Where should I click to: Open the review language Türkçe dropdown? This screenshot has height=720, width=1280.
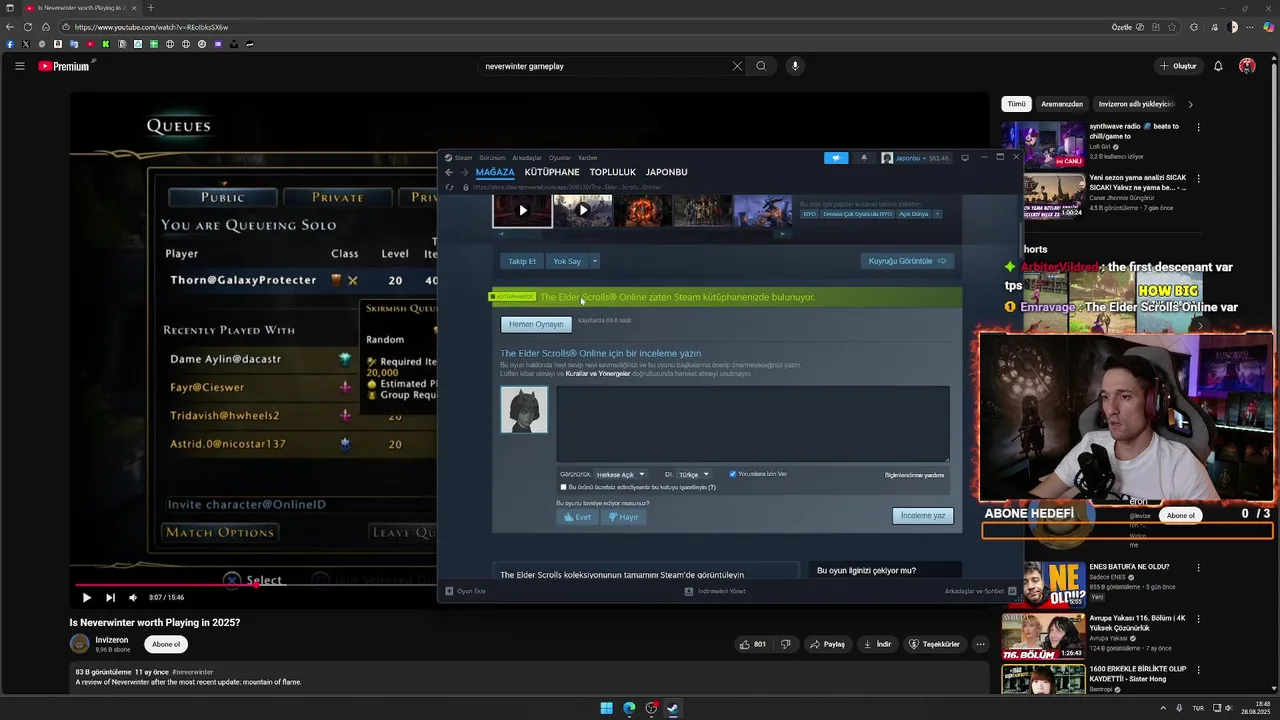point(693,475)
